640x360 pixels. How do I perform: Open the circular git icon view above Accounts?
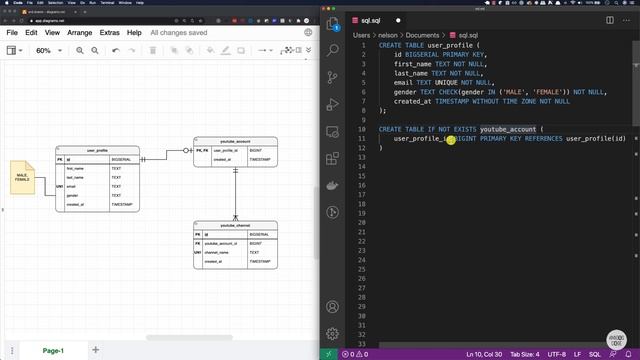pos(333,212)
